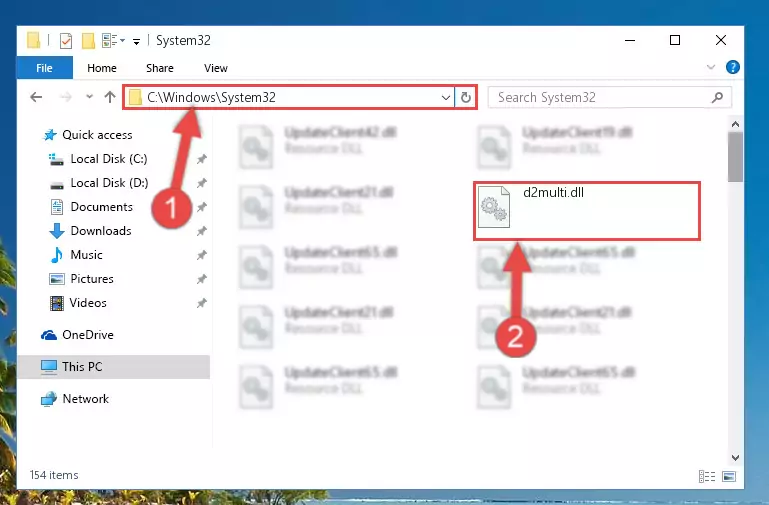Click the vertical scrollbar thumb
Viewport: 769px width, 505px height.
(x=735, y=157)
